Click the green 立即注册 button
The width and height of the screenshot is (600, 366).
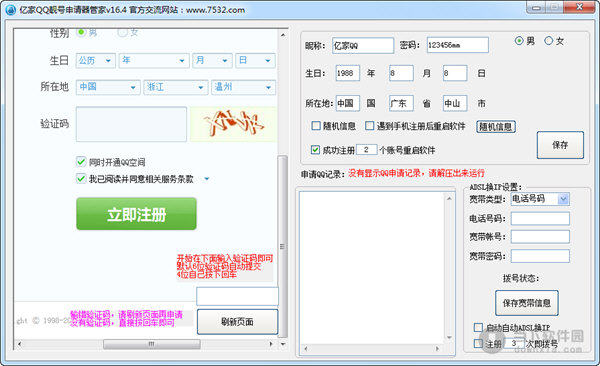pyautogui.click(x=136, y=214)
